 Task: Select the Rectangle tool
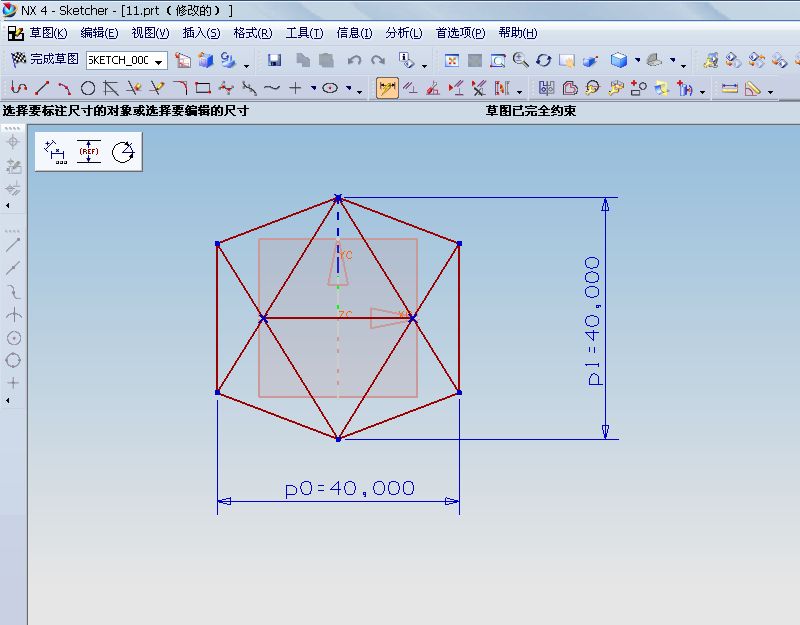203,88
